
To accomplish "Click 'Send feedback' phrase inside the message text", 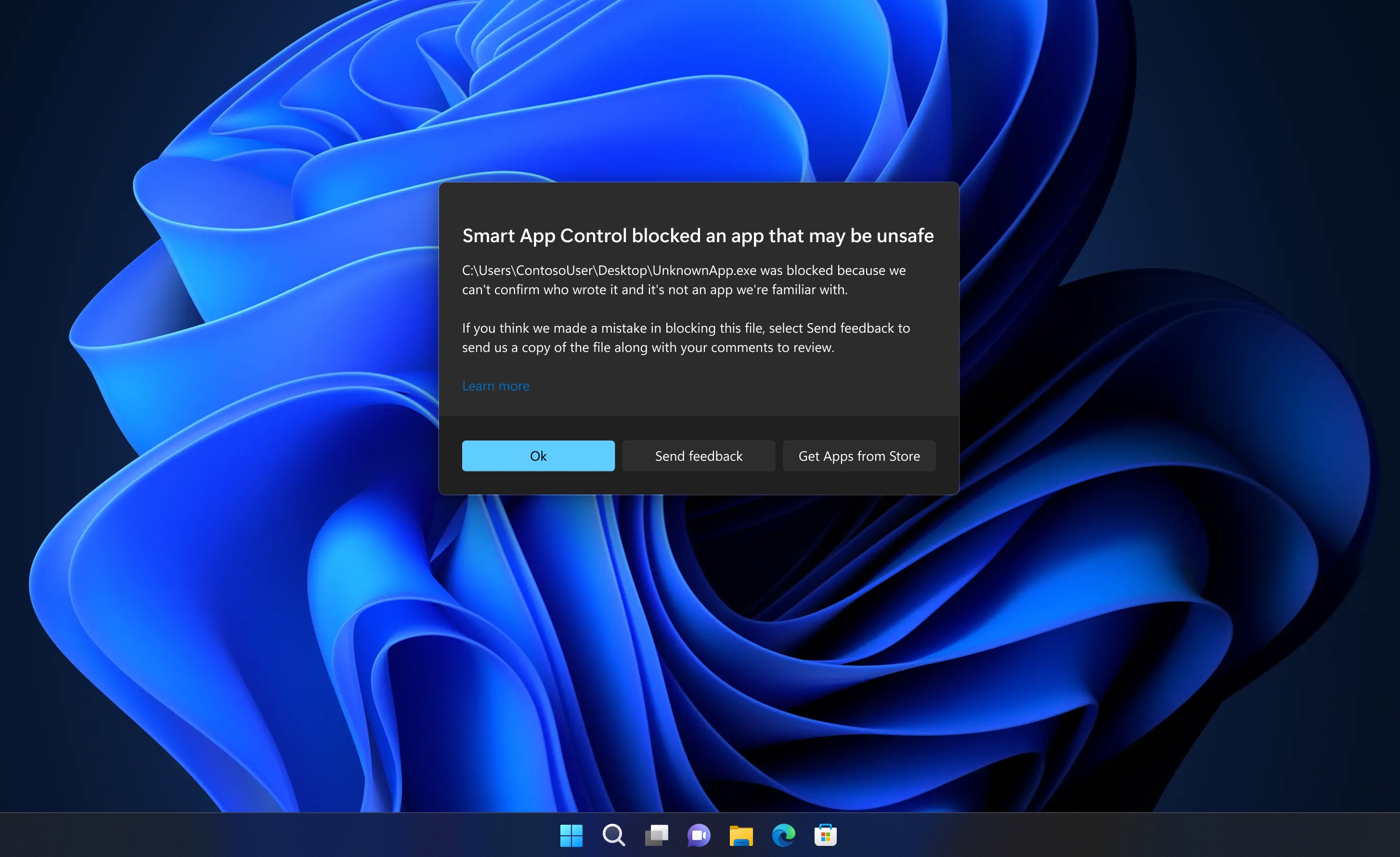I will [849, 328].
